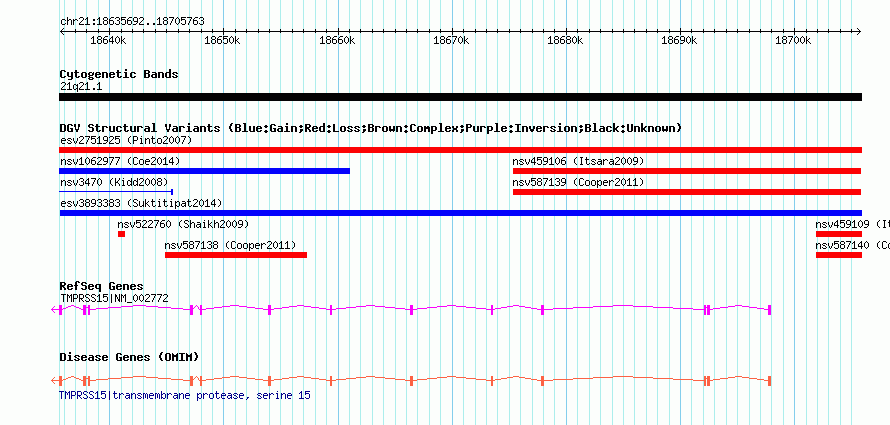Click the right arrowhead of the coordinate ruler
Viewport: 890px width, 425px height.
[x=859, y=31]
